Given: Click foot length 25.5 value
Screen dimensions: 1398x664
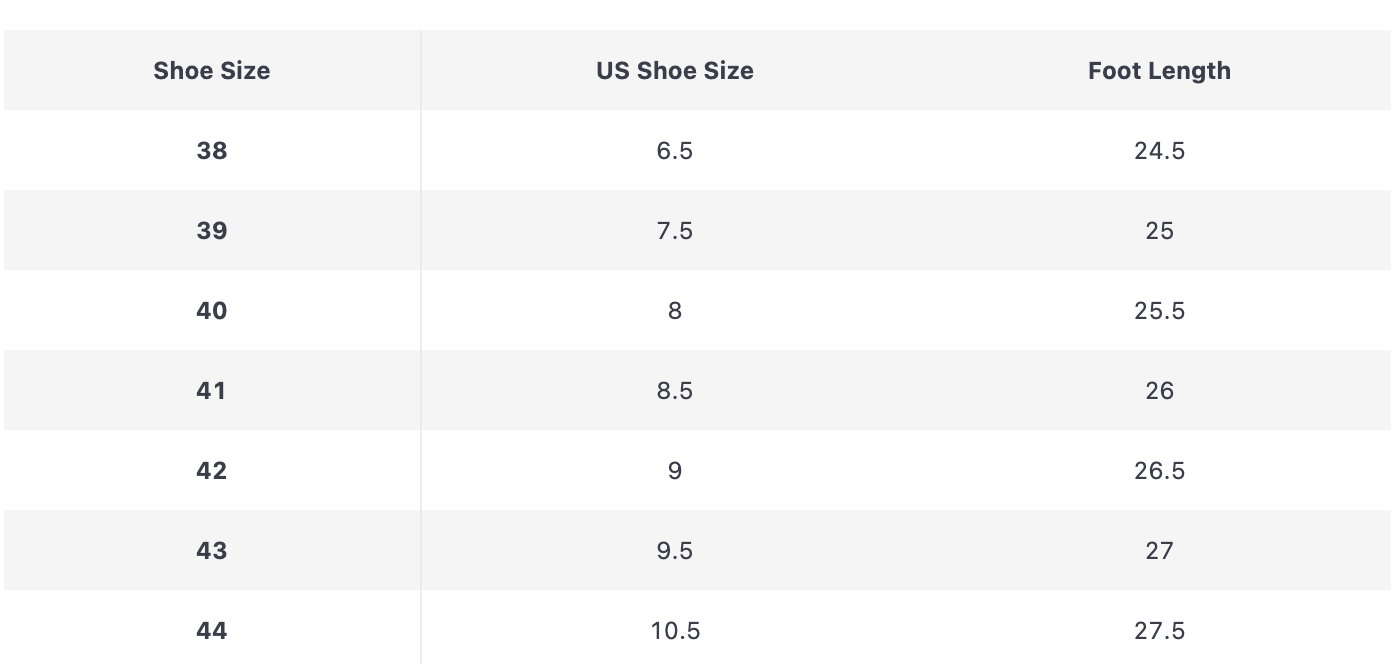Looking at the screenshot, I should coord(1159,311).
